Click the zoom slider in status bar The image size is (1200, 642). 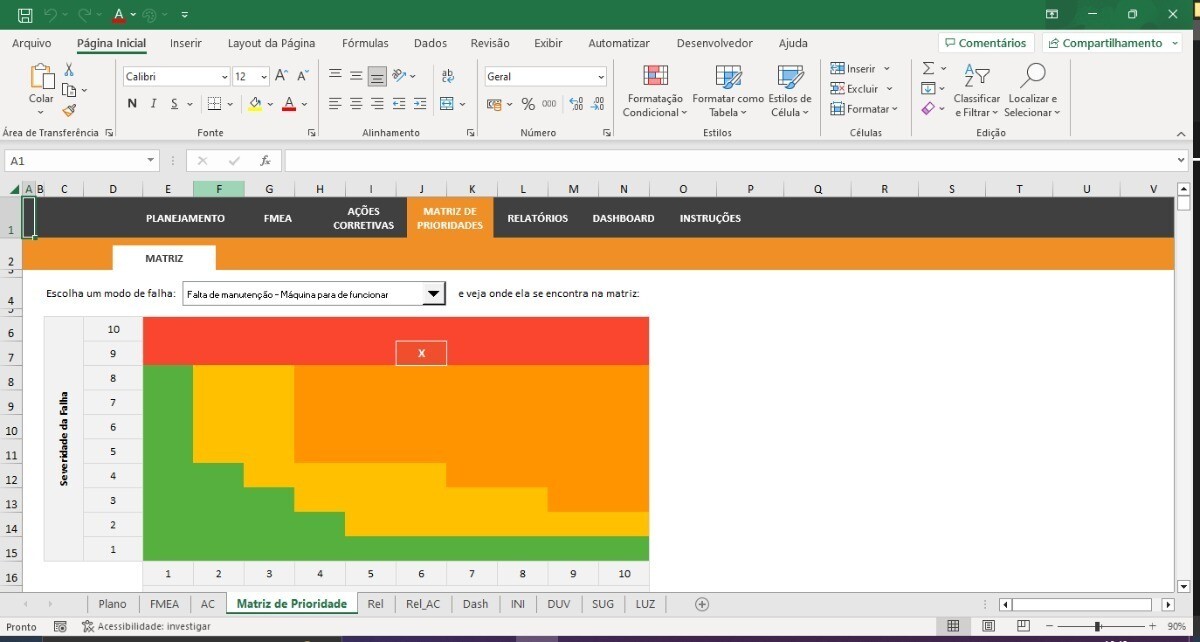1098,626
